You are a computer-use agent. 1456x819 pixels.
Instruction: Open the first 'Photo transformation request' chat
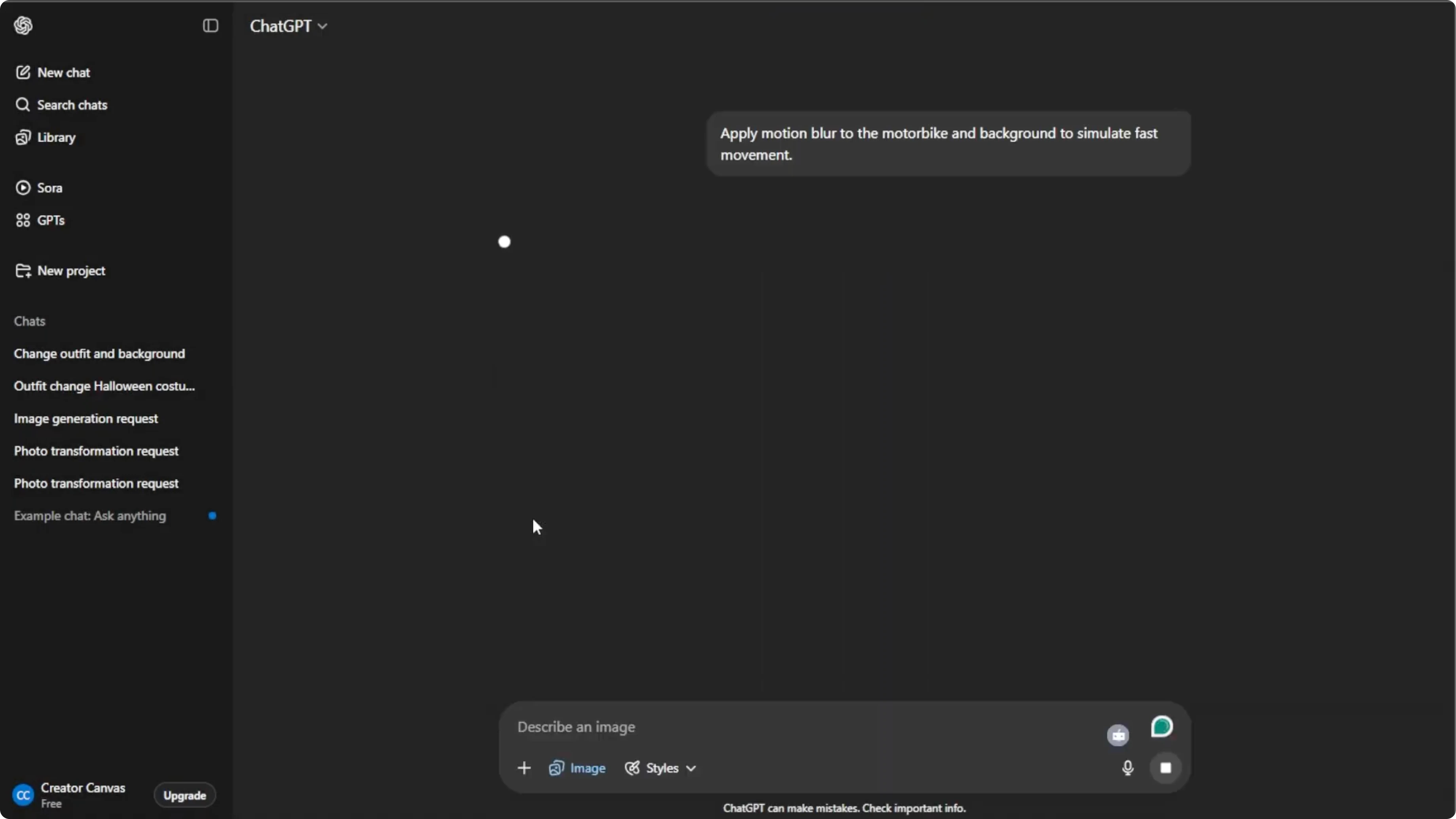[x=96, y=451]
